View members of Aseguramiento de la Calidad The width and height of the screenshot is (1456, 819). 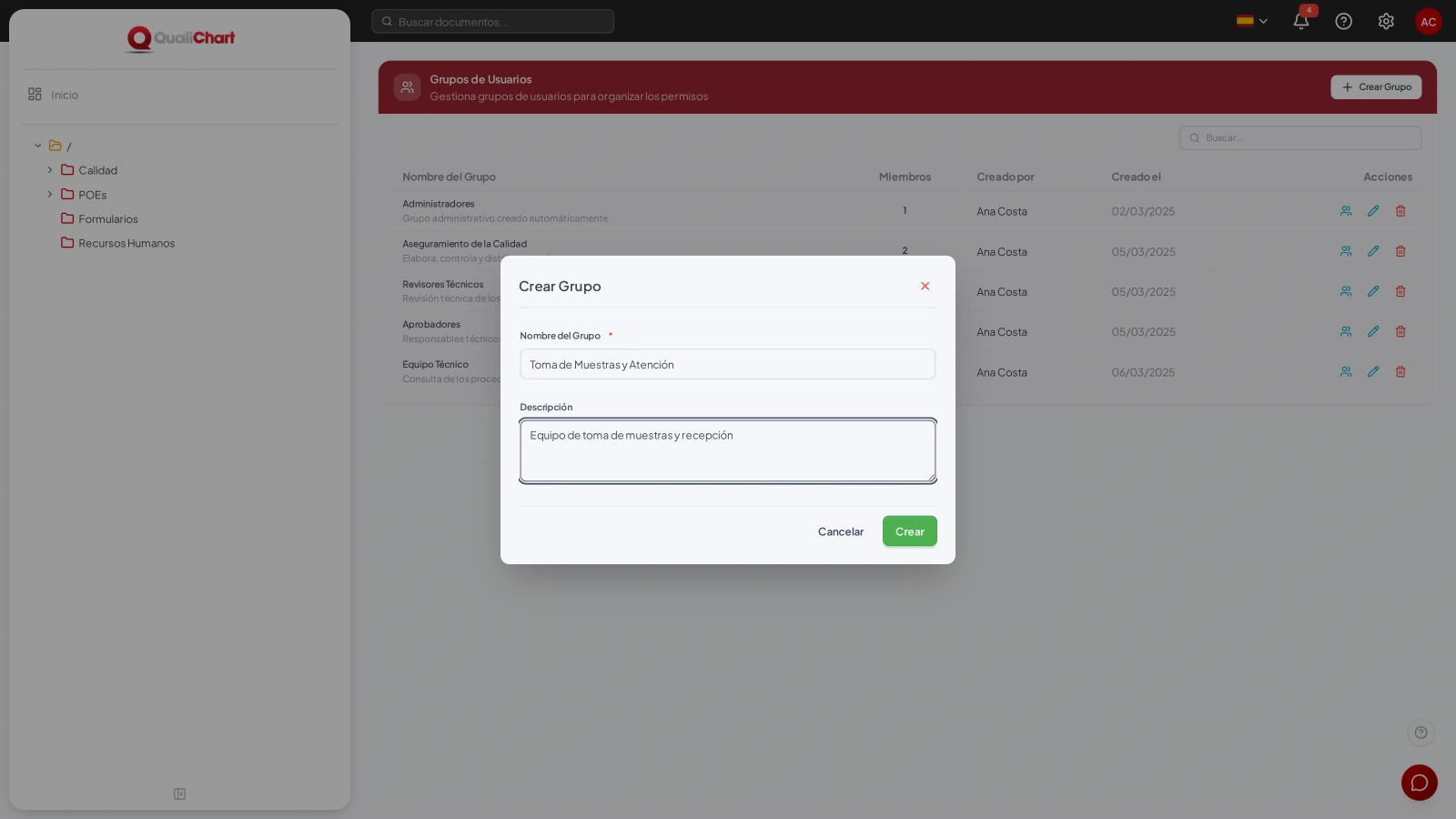(1346, 251)
